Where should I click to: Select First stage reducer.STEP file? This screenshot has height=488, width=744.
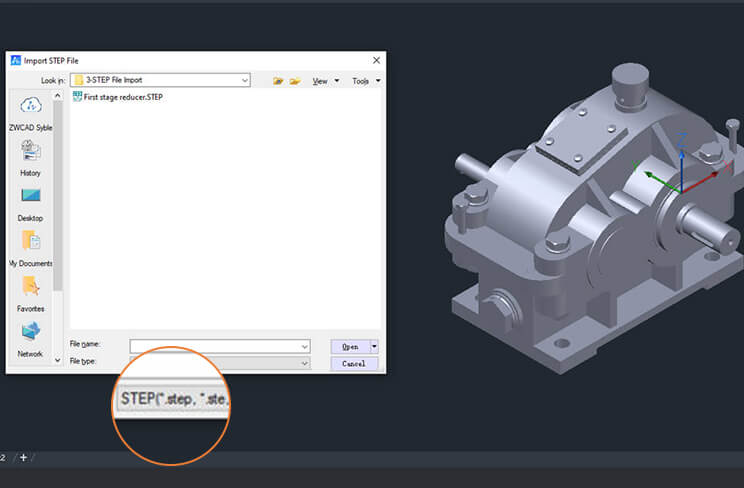[128, 98]
